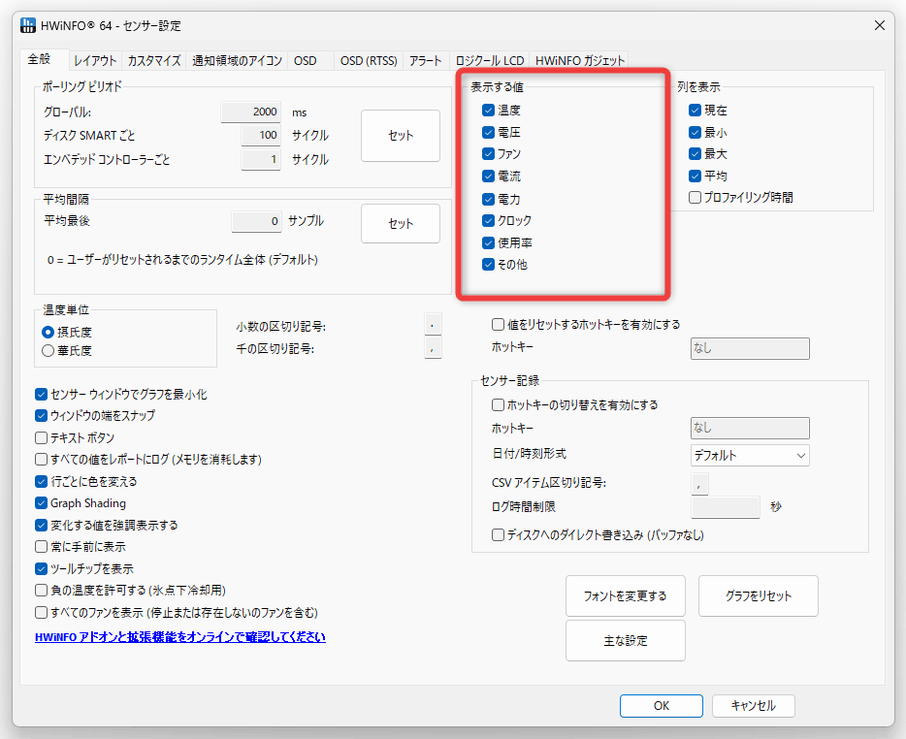
Task: Click the キャンセル button
Action: tap(753, 705)
